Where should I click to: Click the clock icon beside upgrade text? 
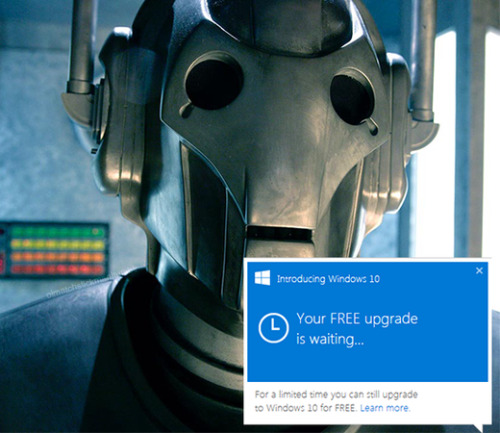point(273,328)
